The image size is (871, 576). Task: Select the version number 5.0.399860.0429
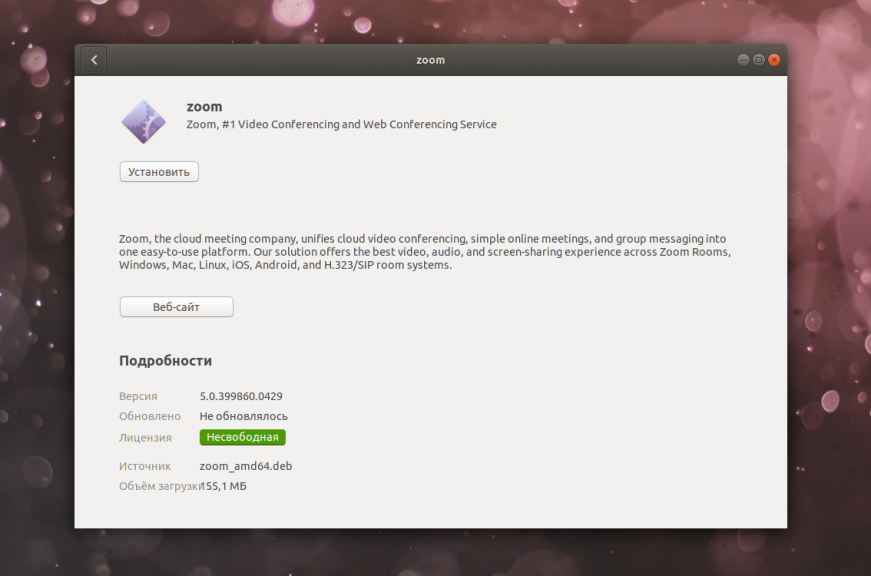(241, 396)
